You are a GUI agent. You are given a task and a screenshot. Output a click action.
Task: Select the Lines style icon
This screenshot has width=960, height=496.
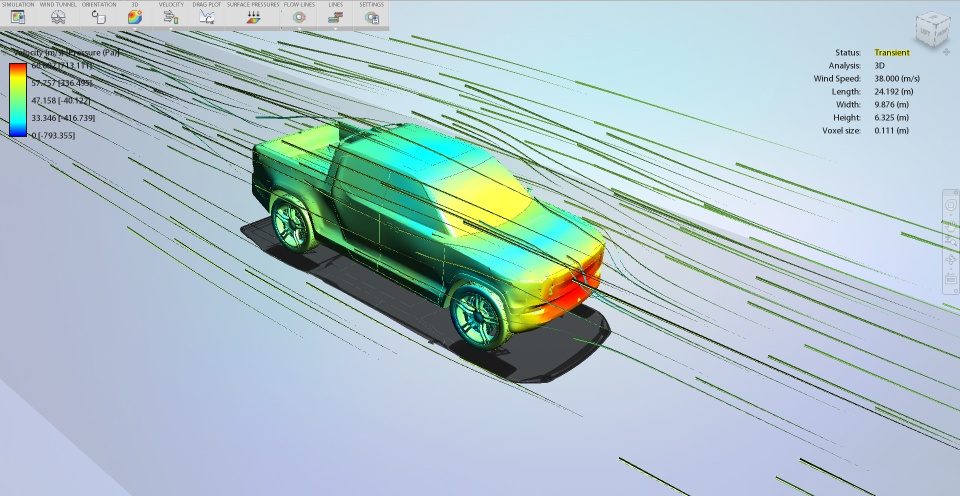(335, 17)
